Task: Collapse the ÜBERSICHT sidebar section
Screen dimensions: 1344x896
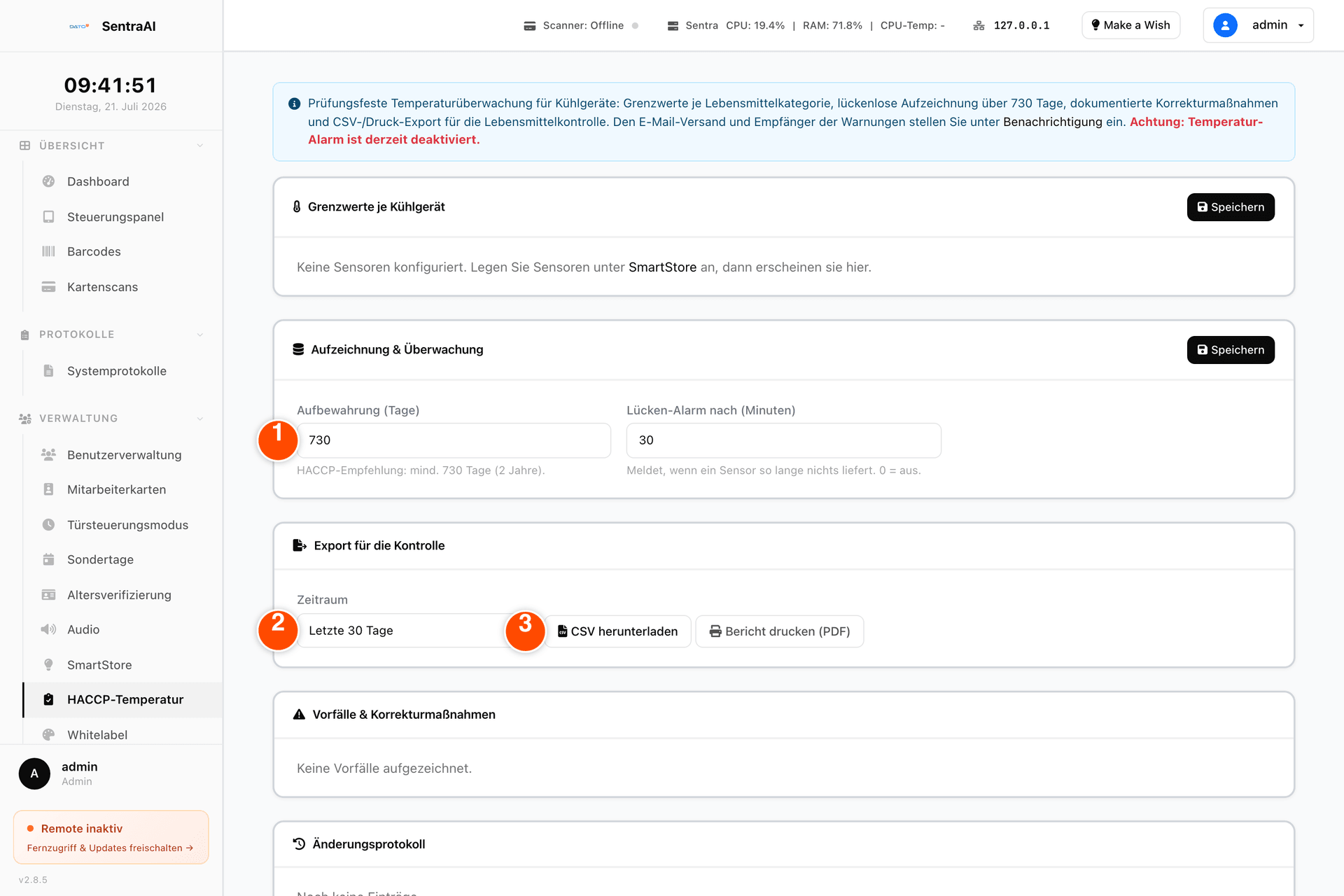Action: (200, 146)
